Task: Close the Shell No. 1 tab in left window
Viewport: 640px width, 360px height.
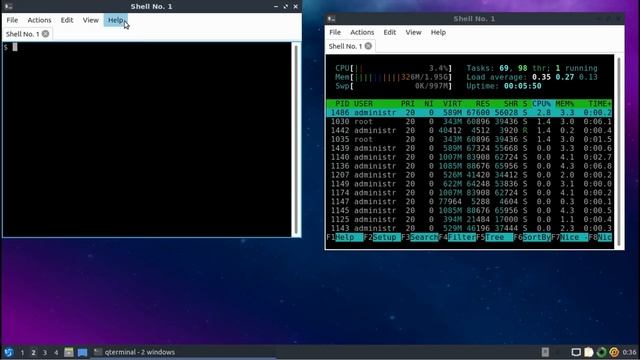Action: (46, 34)
